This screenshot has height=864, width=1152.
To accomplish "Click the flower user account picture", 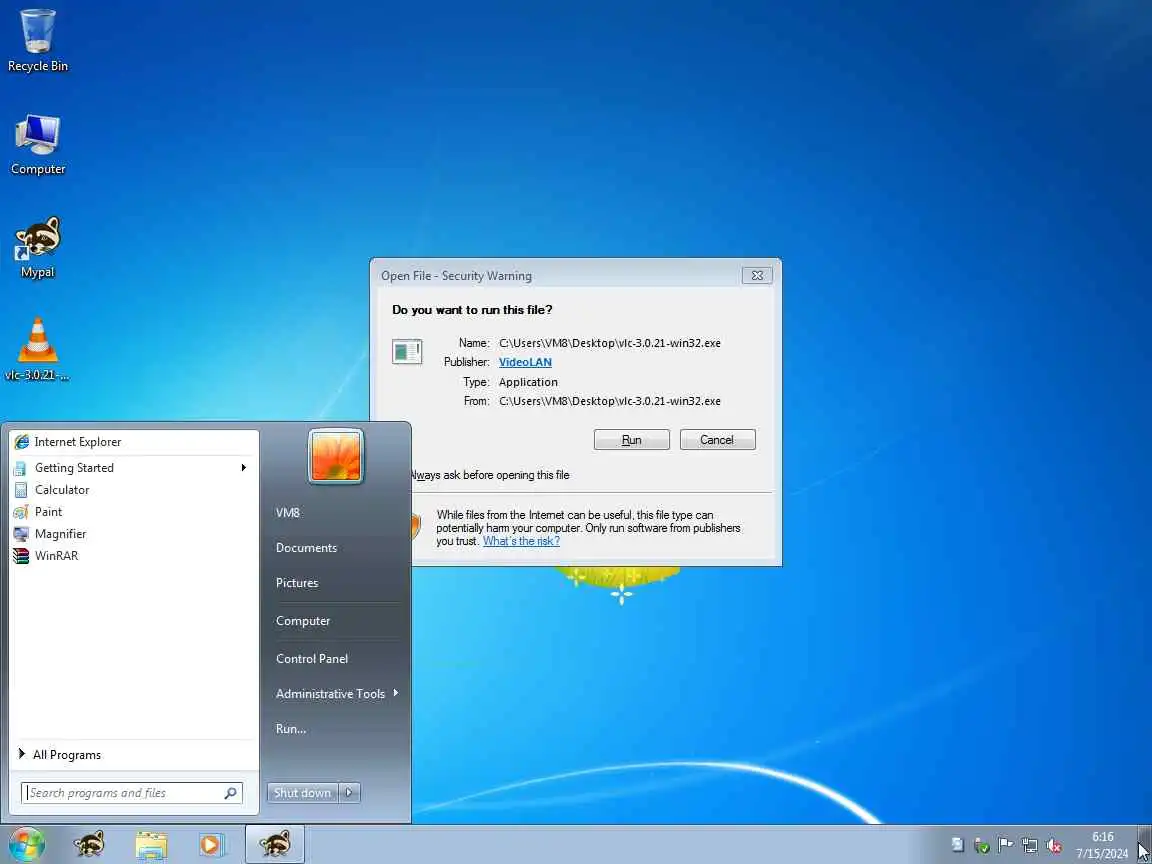I will (336, 456).
